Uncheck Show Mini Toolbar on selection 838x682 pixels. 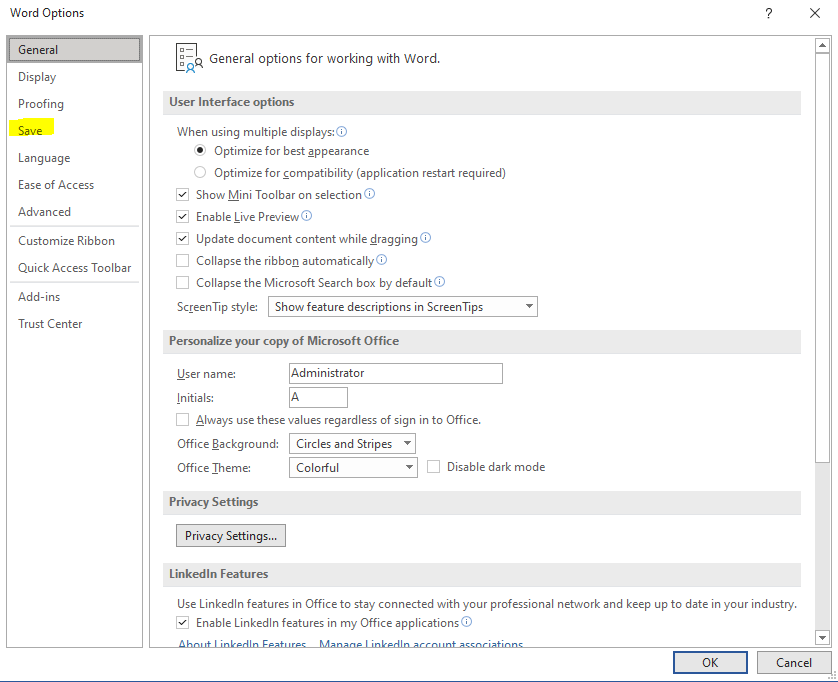click(x=182, y=195)
